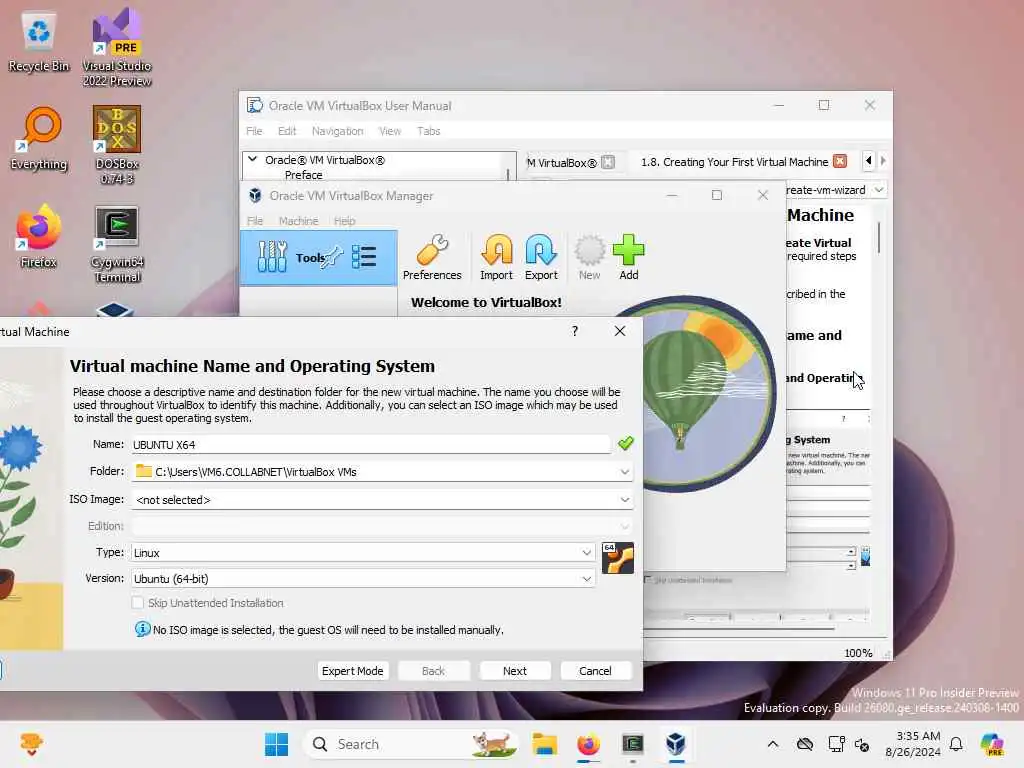Select the Tools item in Manager sidebar
This screenshot has width=1024, height=768.
tap(318, 257)
